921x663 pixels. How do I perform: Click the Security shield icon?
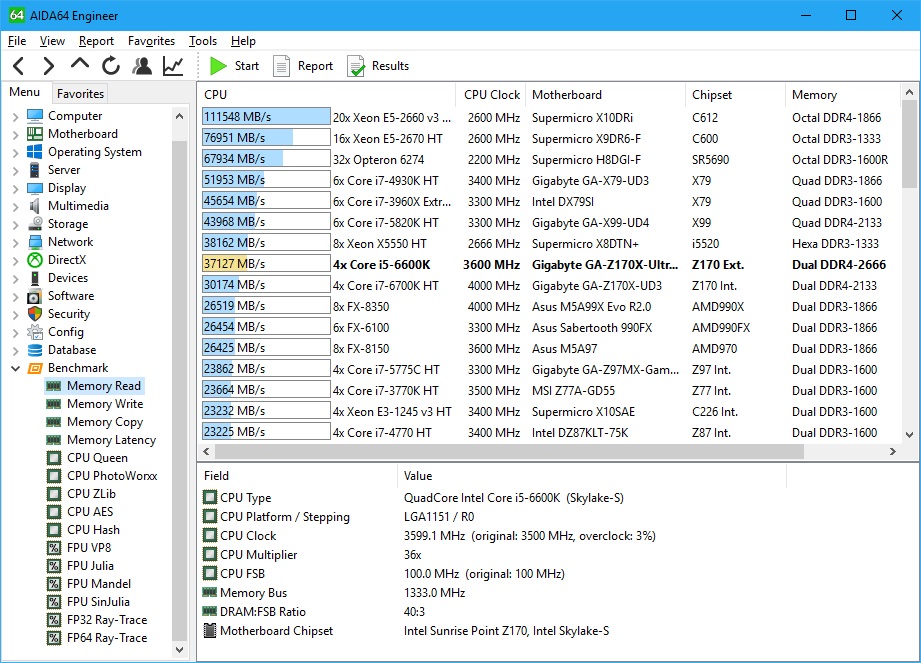(x=35, y=314)
